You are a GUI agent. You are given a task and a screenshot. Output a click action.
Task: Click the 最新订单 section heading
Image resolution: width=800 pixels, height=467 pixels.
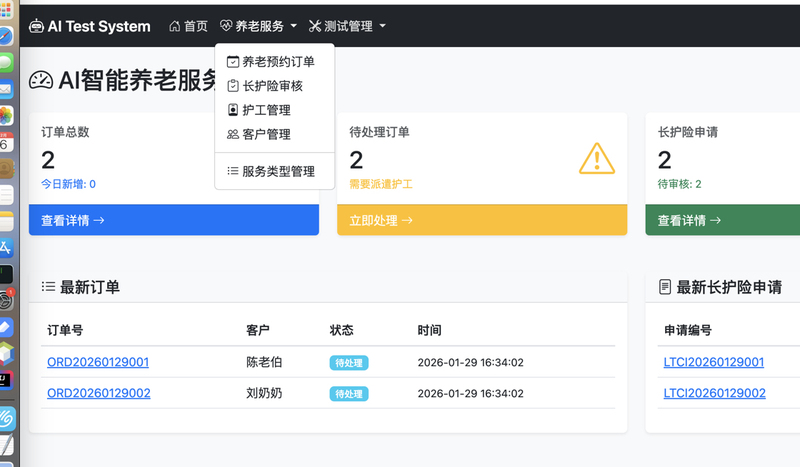90,287
